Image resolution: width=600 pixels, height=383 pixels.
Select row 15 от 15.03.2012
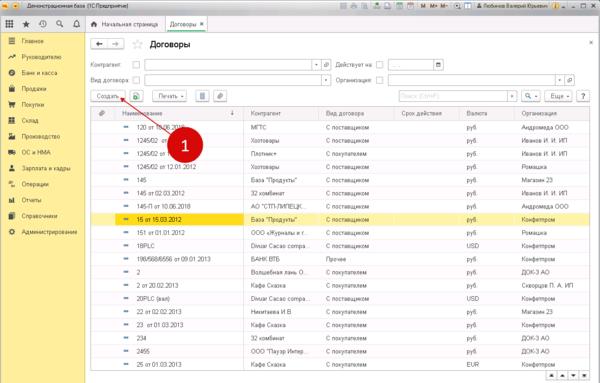340,220
